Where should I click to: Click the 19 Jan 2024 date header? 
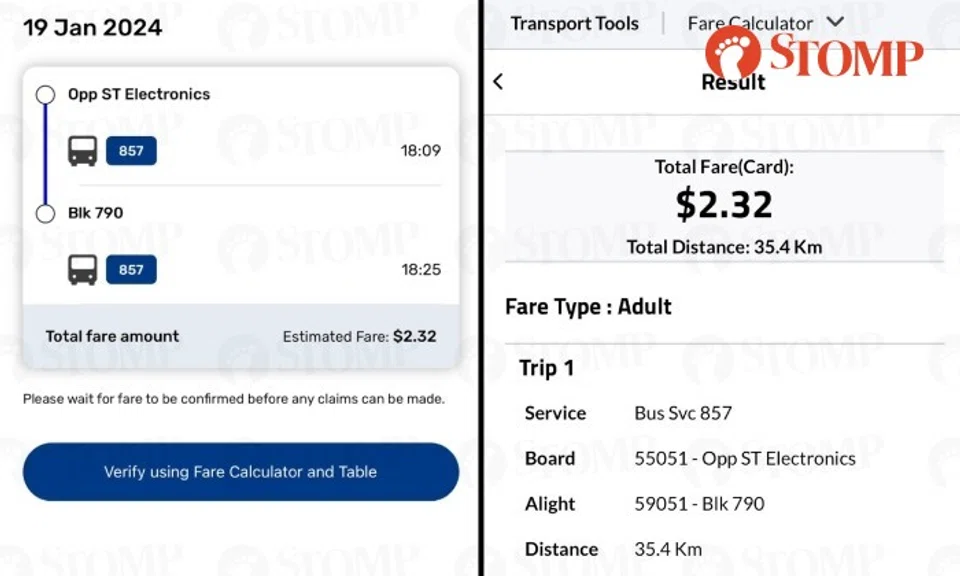tap(92, 28)
